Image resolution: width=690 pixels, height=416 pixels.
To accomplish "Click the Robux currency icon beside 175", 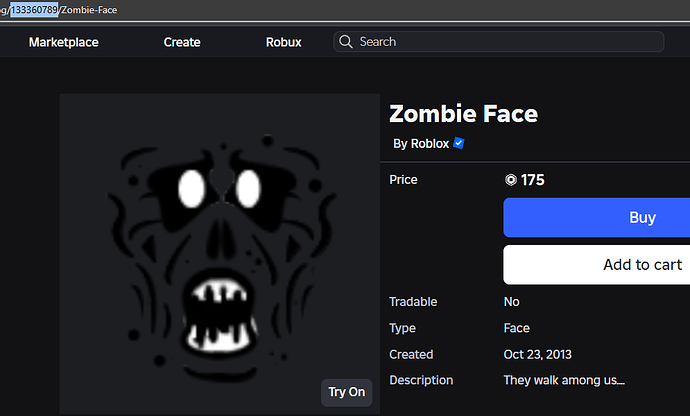I will (510, 180).
